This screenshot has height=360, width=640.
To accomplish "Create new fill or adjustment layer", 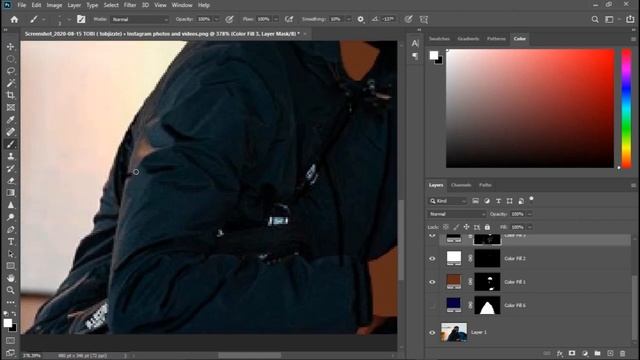I will (x=585, y=353).
